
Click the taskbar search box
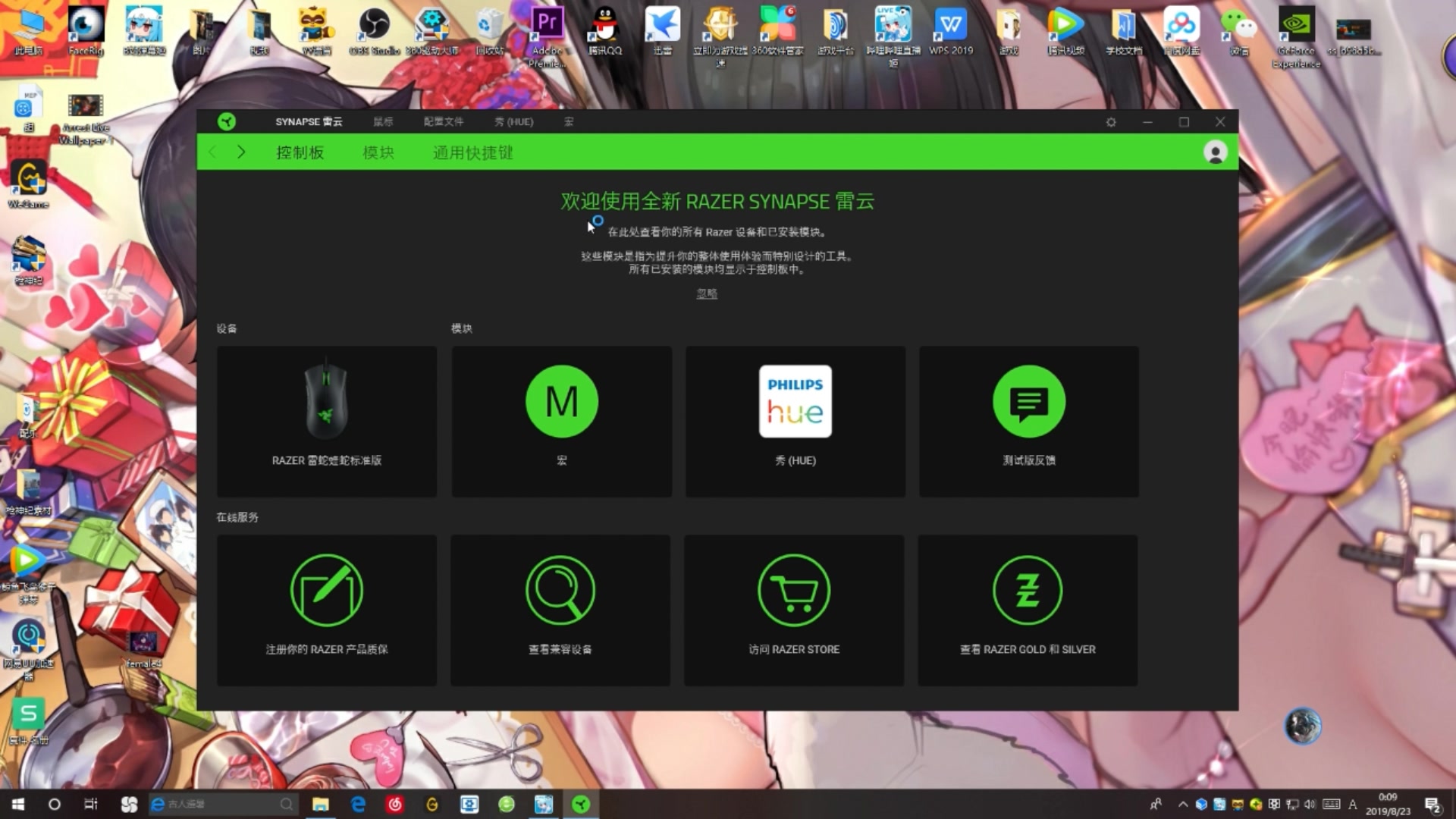pos(221,804)
